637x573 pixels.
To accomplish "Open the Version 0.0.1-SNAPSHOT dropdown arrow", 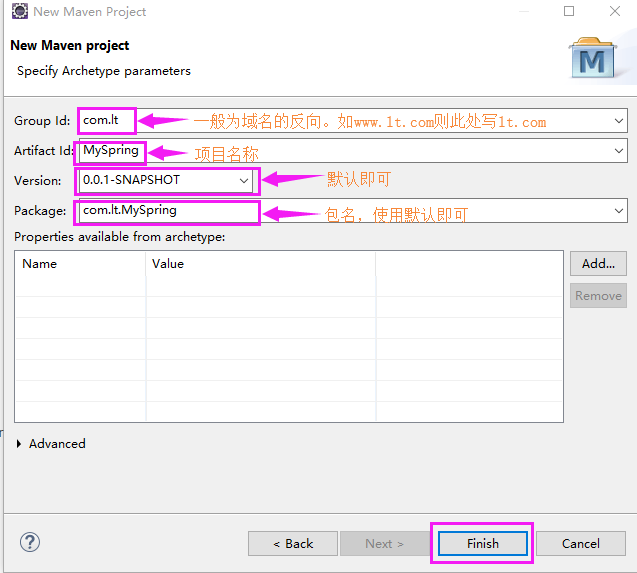I will coord(244,181).
